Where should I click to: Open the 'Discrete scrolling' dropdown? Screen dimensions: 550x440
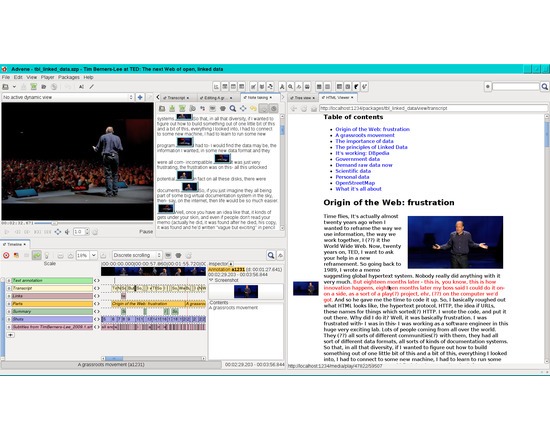pos(137,255)
